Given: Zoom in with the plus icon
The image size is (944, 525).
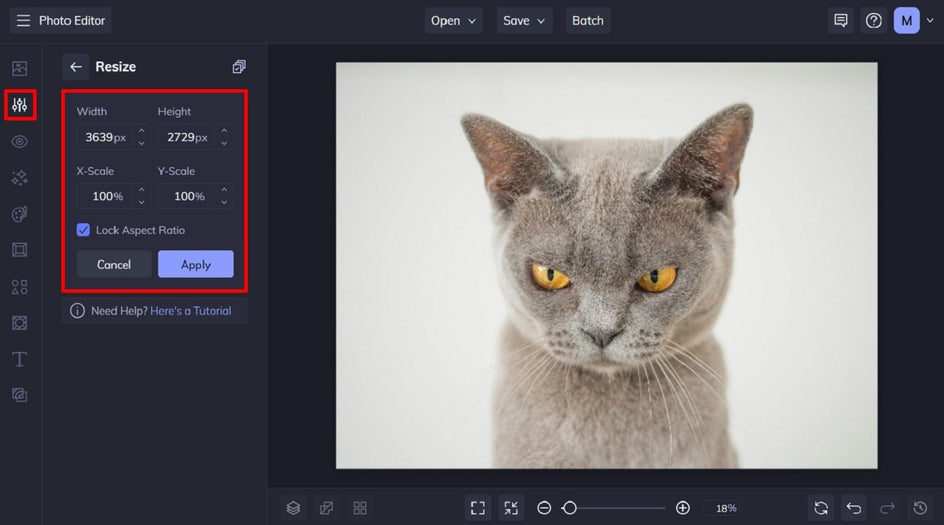Looking at the screenshot, I should coord(683,508).
